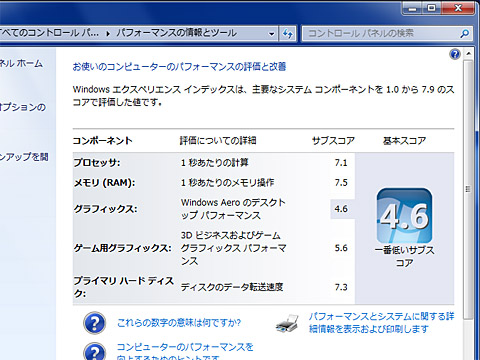Click the highlighted 4.6 graphics subscore
This screenshot has height=360, width=480.
[341, 209]
